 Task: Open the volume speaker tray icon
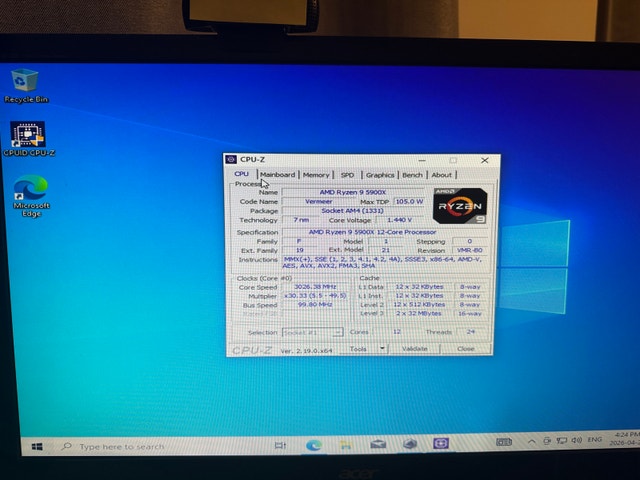click(x=576, y=440)
